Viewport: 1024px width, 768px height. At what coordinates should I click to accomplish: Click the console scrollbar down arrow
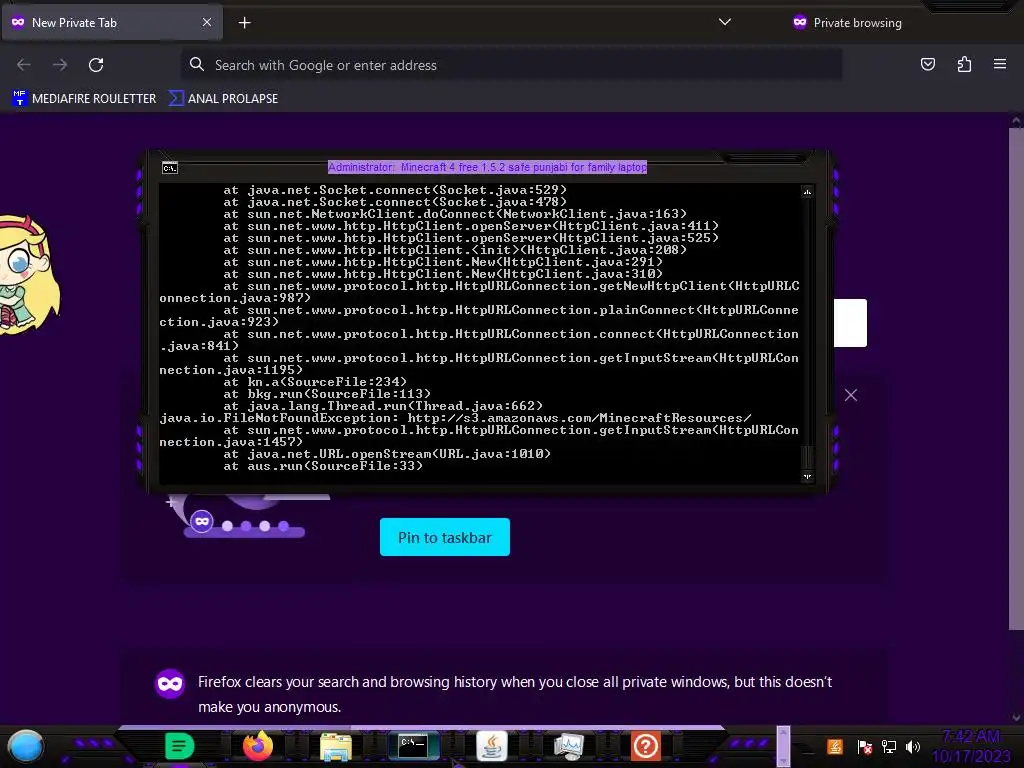click(807, 476)
